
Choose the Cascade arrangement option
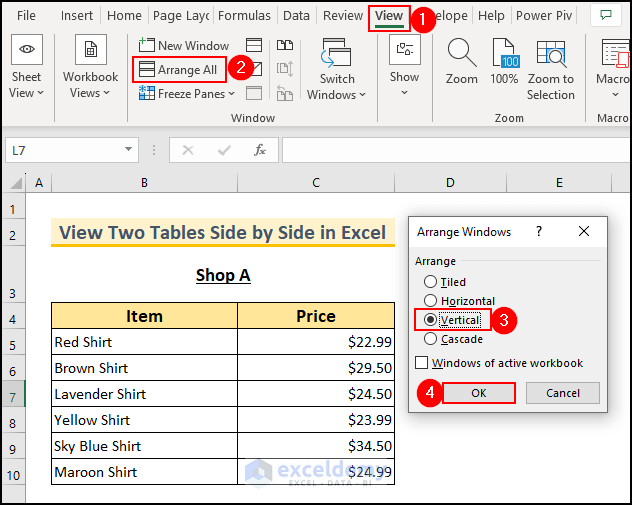431,339
